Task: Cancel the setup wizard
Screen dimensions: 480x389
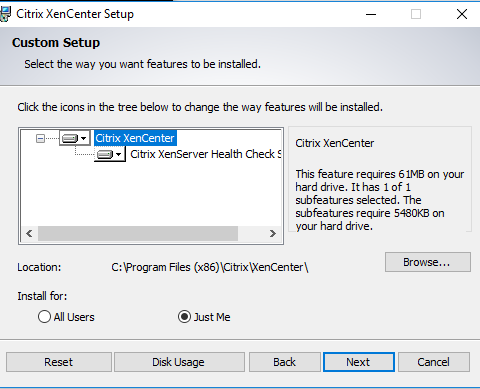Action: pyautogui.click(x=434, y=362)
